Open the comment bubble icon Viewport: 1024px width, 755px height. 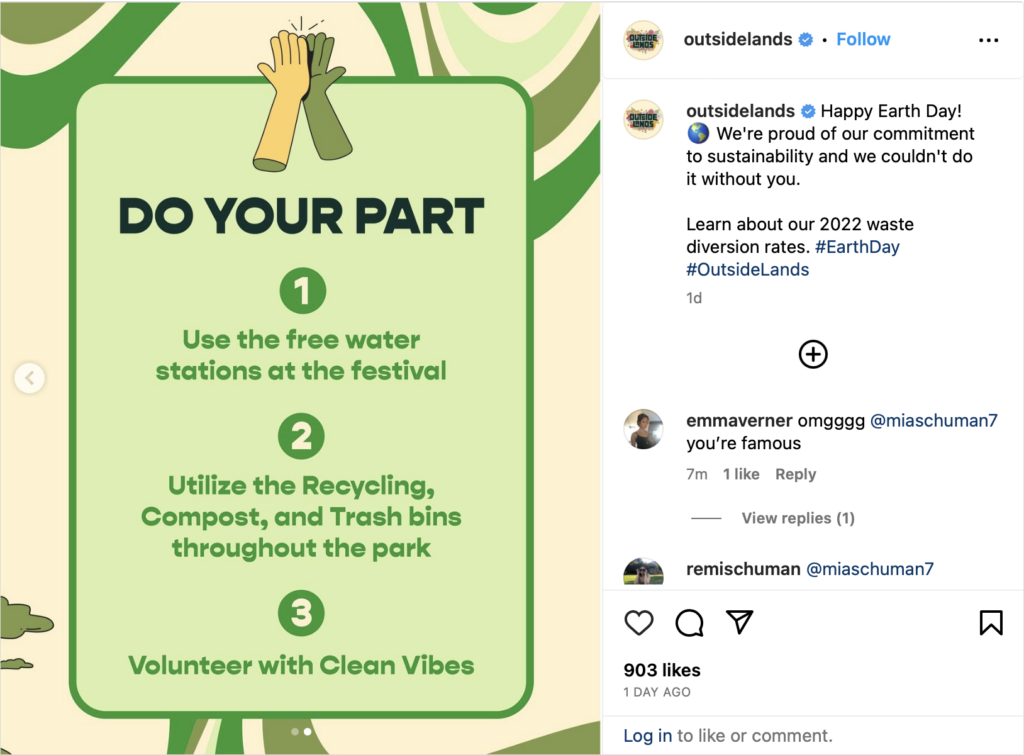point(689,623)
